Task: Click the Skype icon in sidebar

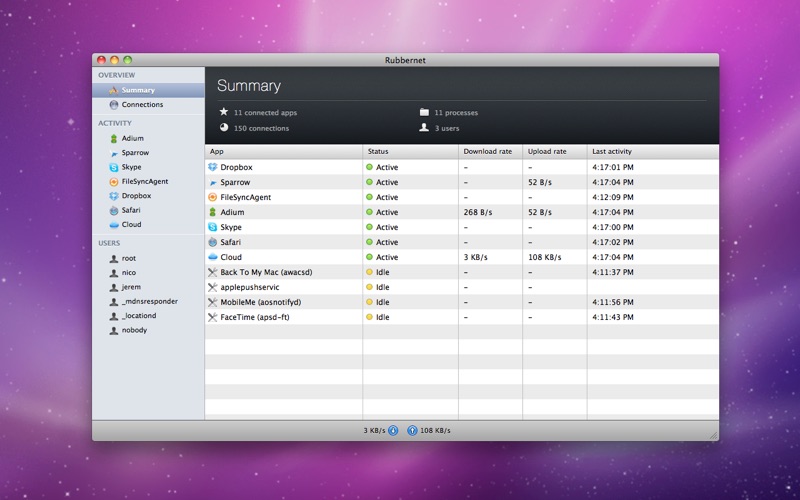Action: coord(114,167)
